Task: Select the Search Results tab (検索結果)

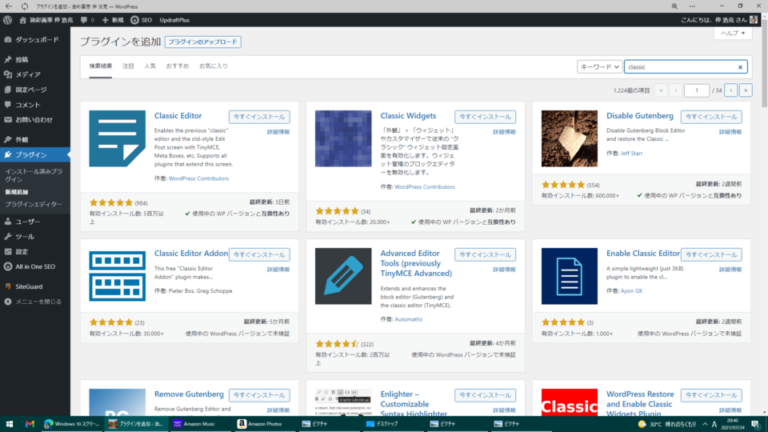Action: coord(100,66)
